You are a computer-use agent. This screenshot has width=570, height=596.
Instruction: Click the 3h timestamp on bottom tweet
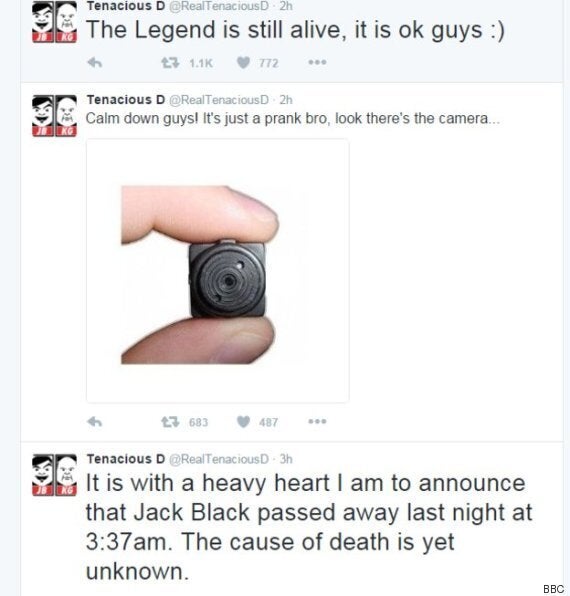pyautogui.click(x=286, y=459)
